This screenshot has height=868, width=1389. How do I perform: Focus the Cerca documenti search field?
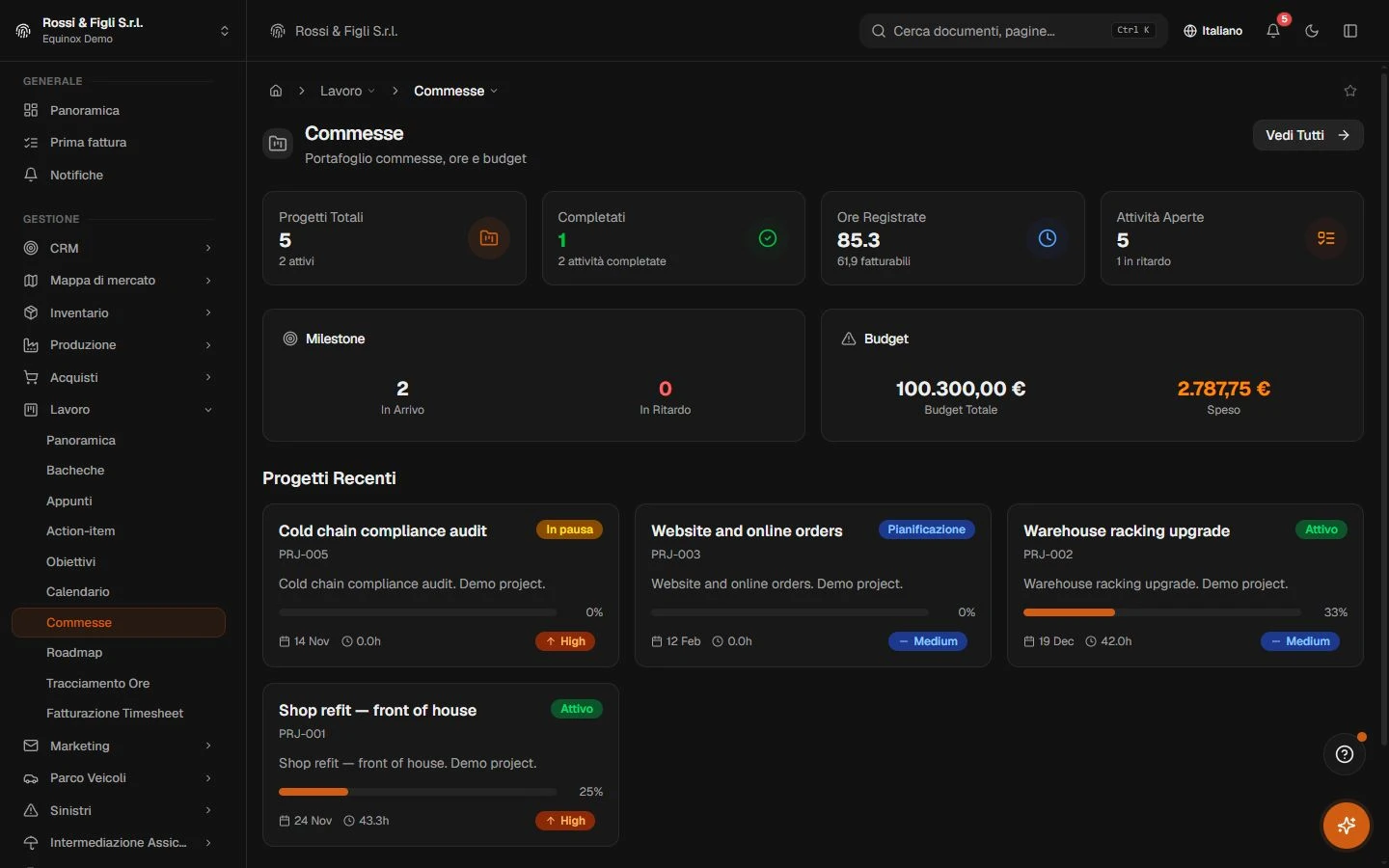pos(1013,31)
